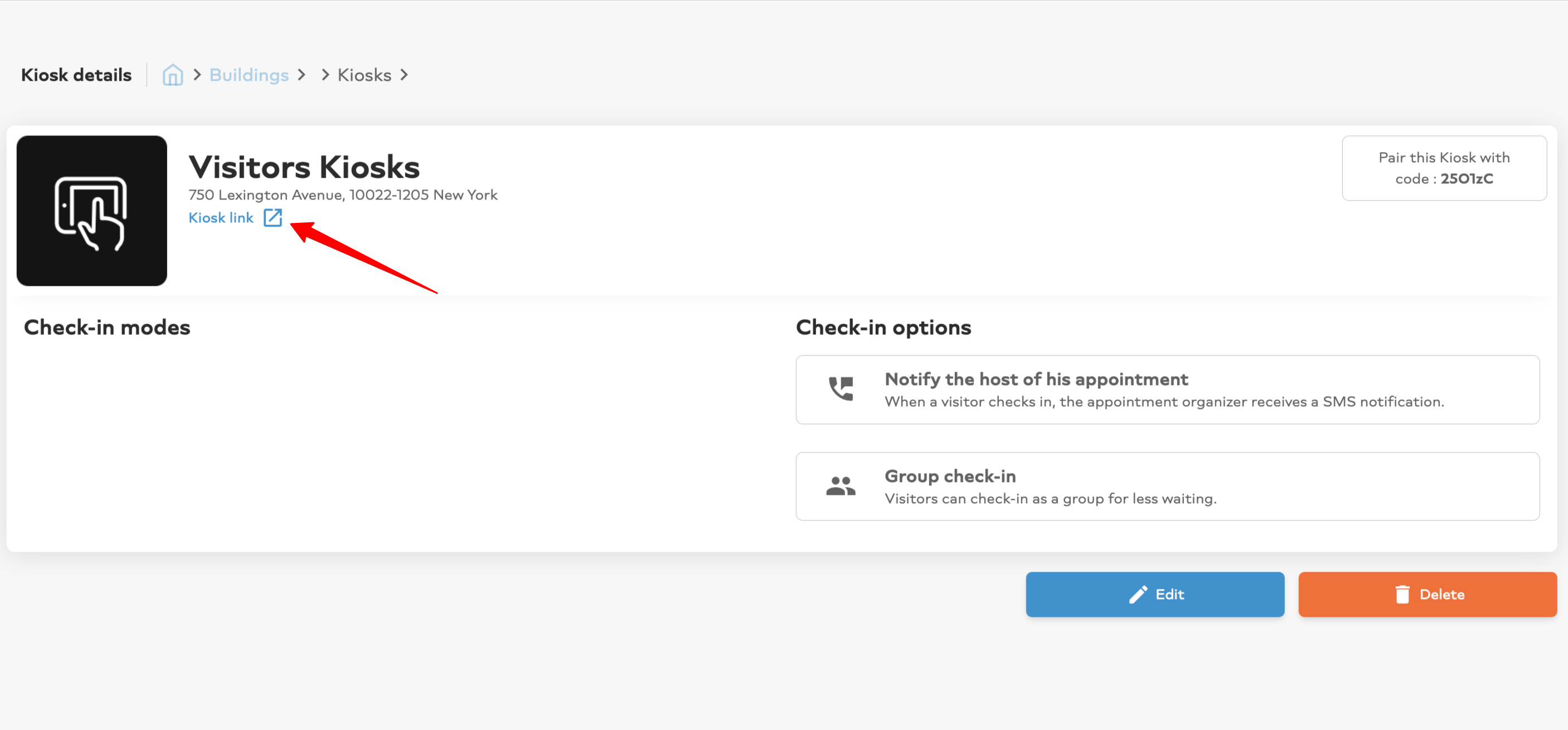Click the trash icon on Delete
Image resolution: width=1568 pixels, height=730 pixels.
[x=1402, y=595]
